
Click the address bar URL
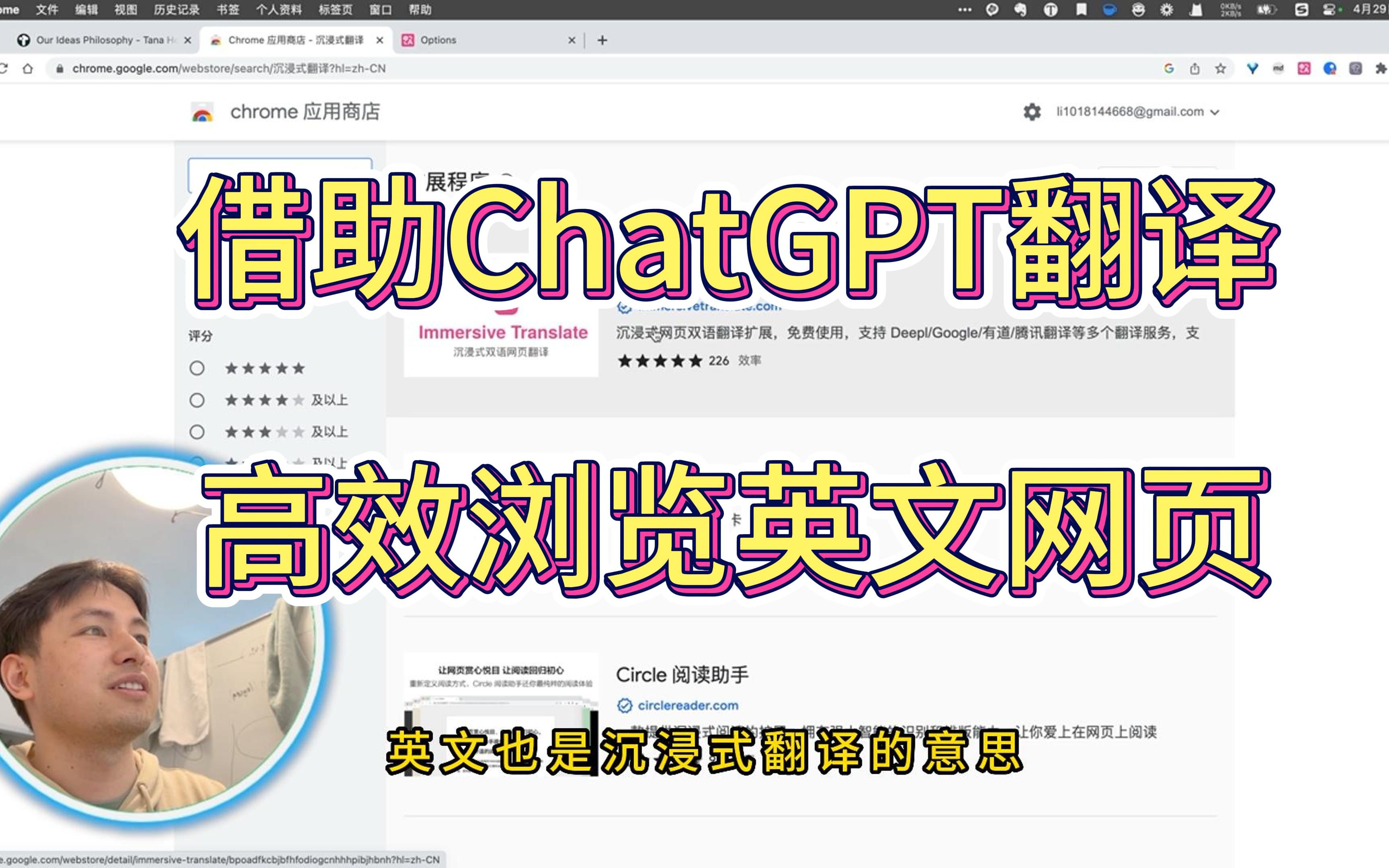coord(228,69)
